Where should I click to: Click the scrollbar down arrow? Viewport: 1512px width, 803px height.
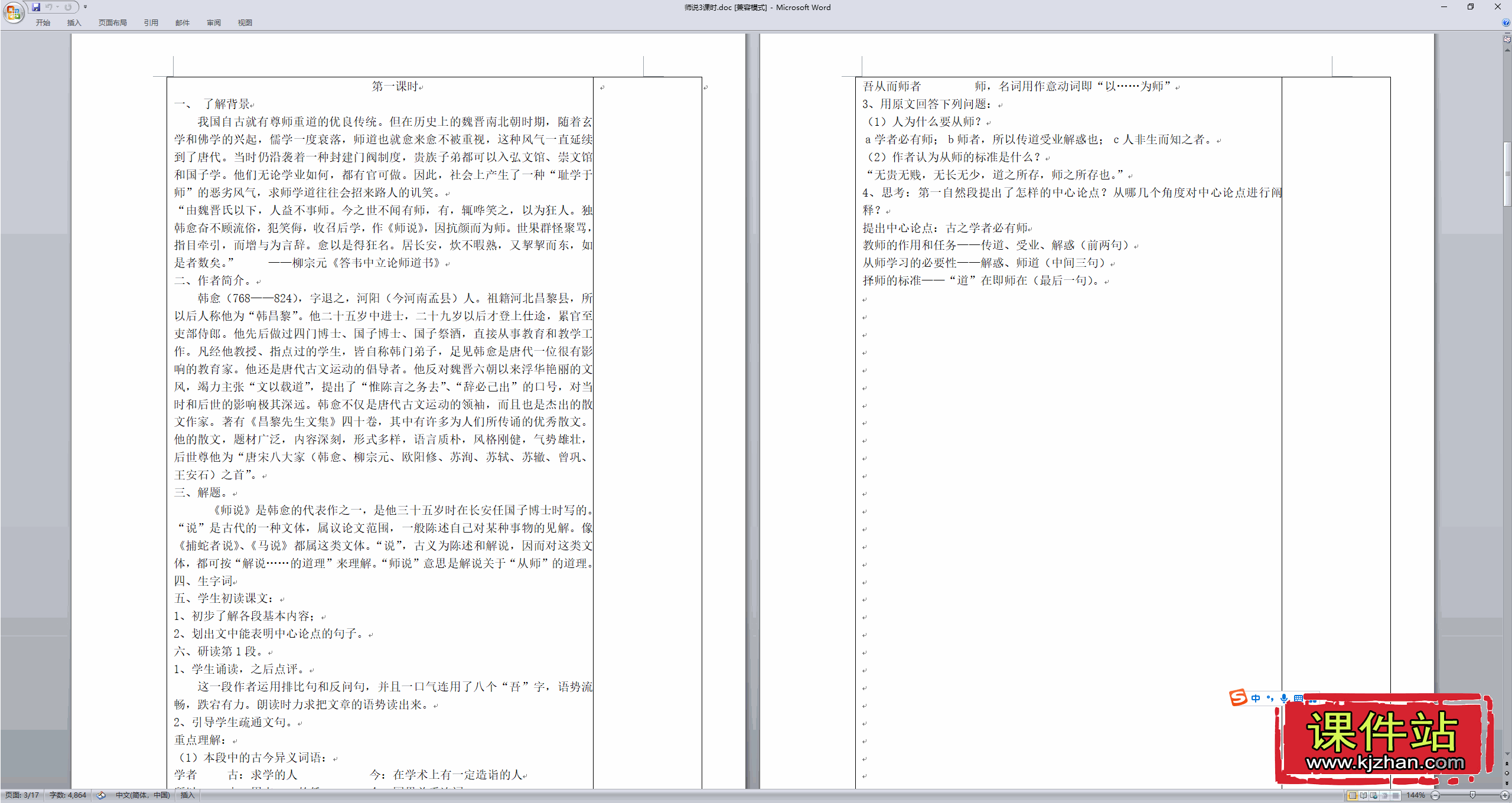click(1507, 753)
